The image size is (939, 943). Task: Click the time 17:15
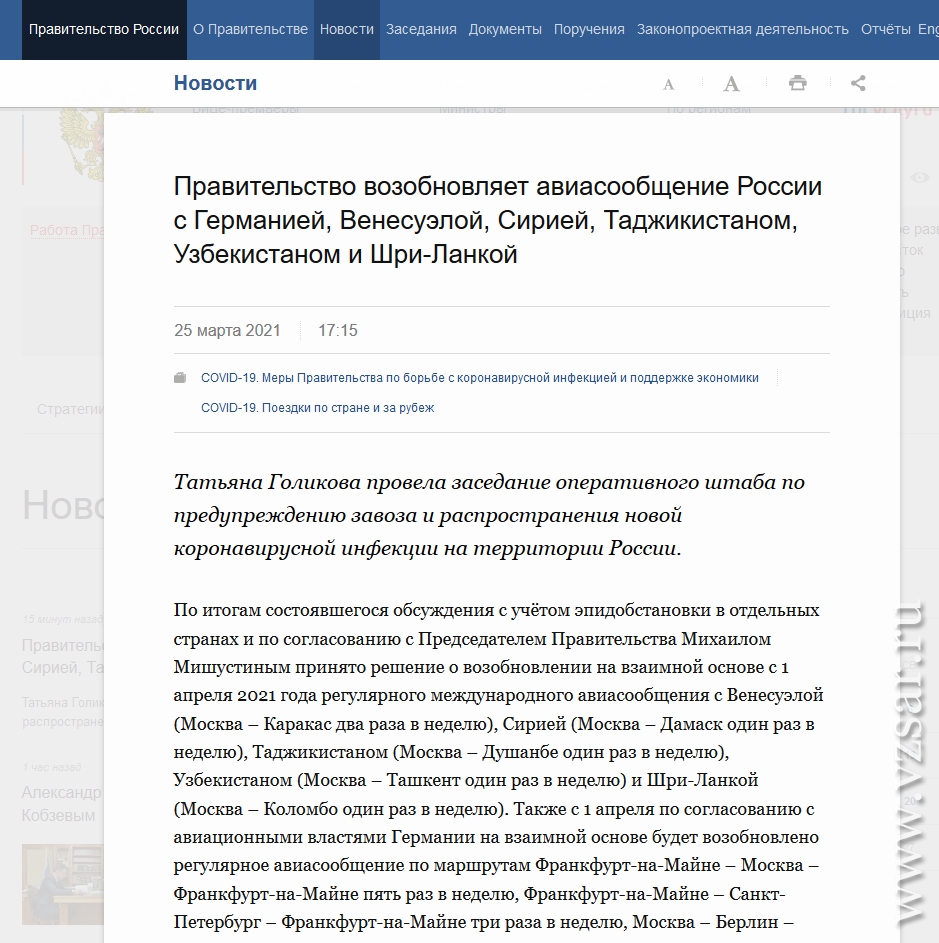pos(337,330)
